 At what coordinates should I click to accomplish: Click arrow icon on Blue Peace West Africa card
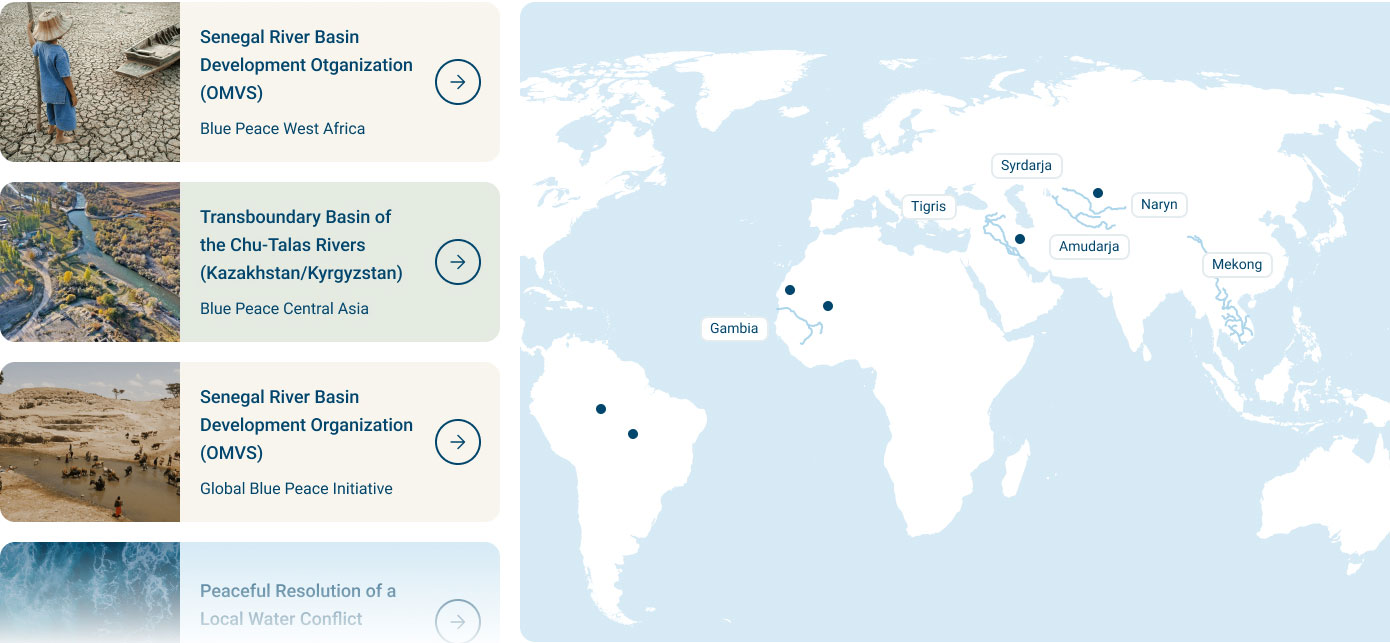[x=458, y=82]
